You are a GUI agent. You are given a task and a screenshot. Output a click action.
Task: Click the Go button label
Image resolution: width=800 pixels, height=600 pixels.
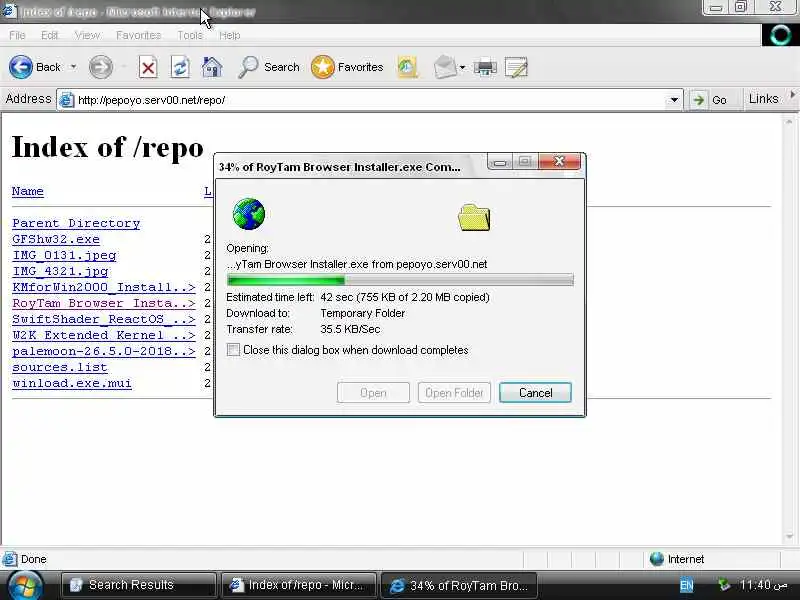[719, 100]
